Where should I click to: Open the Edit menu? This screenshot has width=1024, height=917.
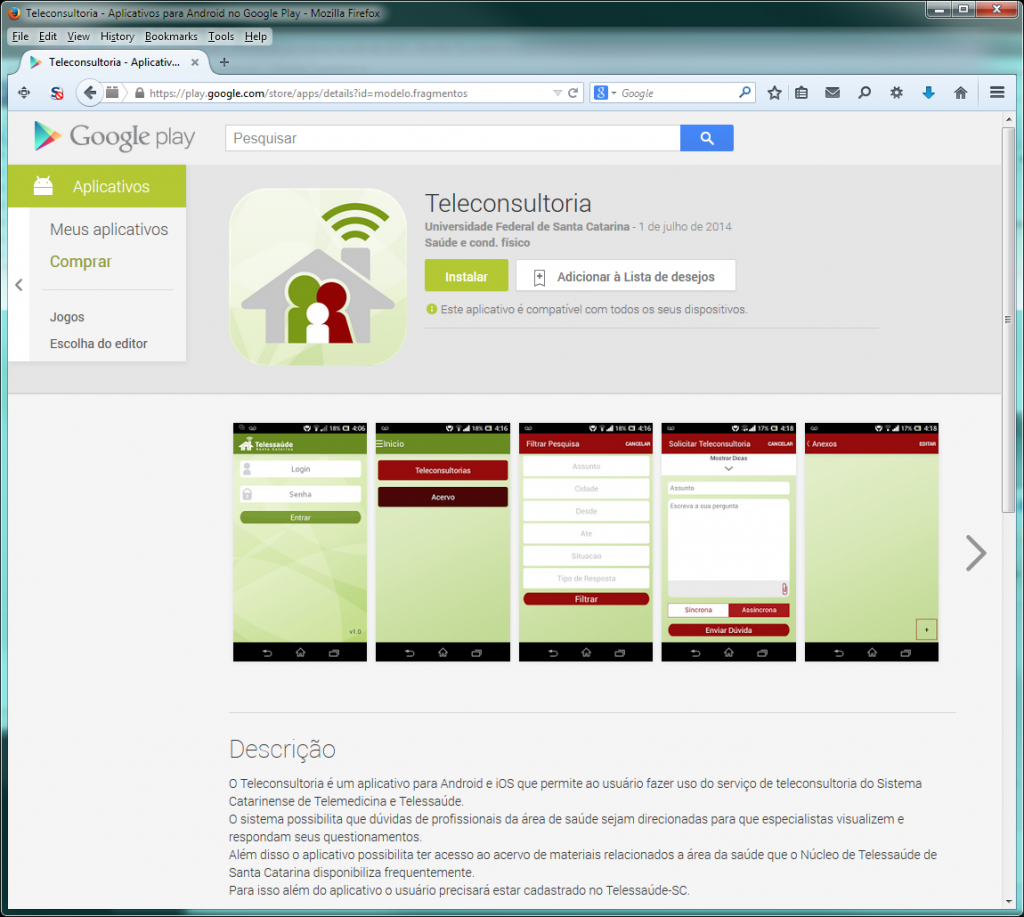pyautogui.click(x=48, y=37)
